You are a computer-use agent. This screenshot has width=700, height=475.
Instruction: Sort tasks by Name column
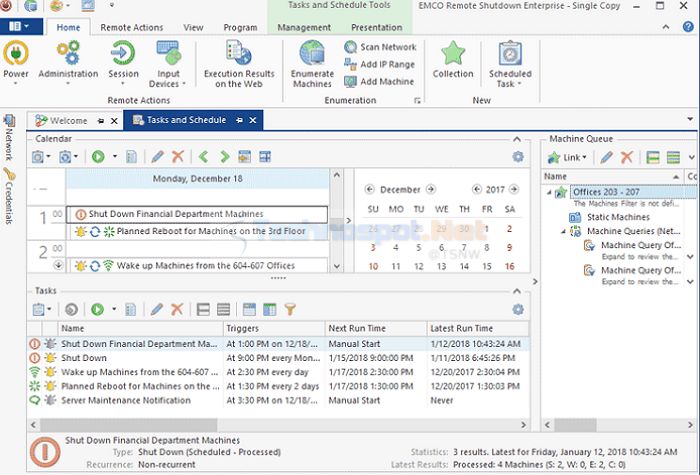pos(140,329)
